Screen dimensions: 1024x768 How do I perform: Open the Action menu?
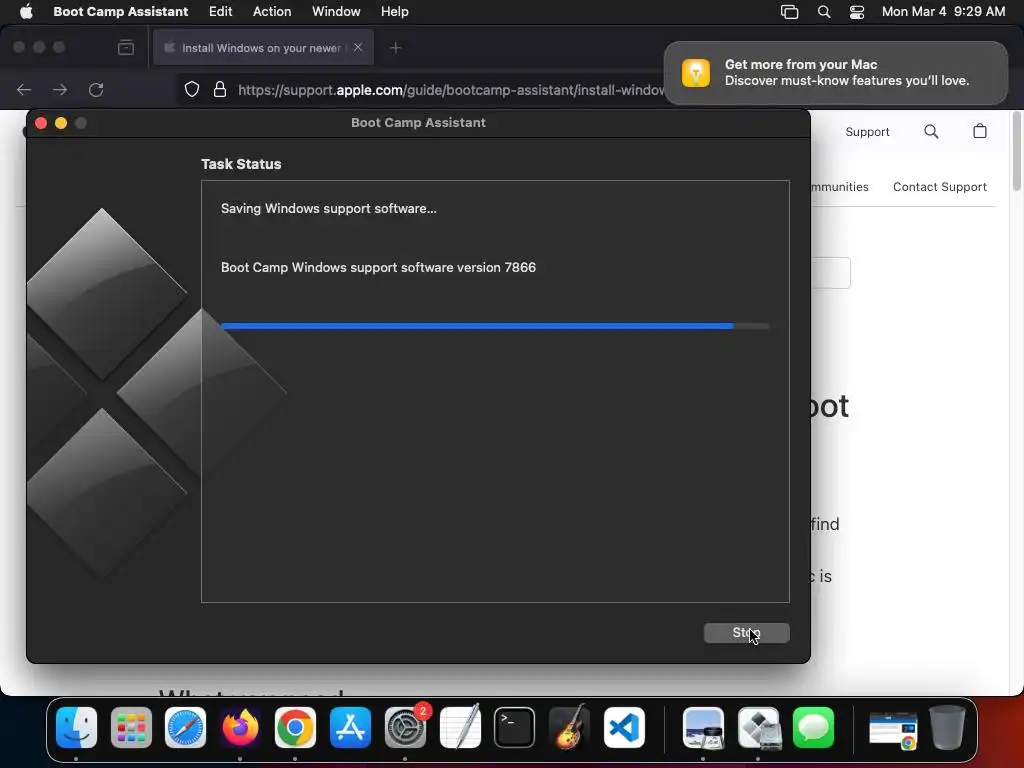pyautogui.click(x=272, y=12)
